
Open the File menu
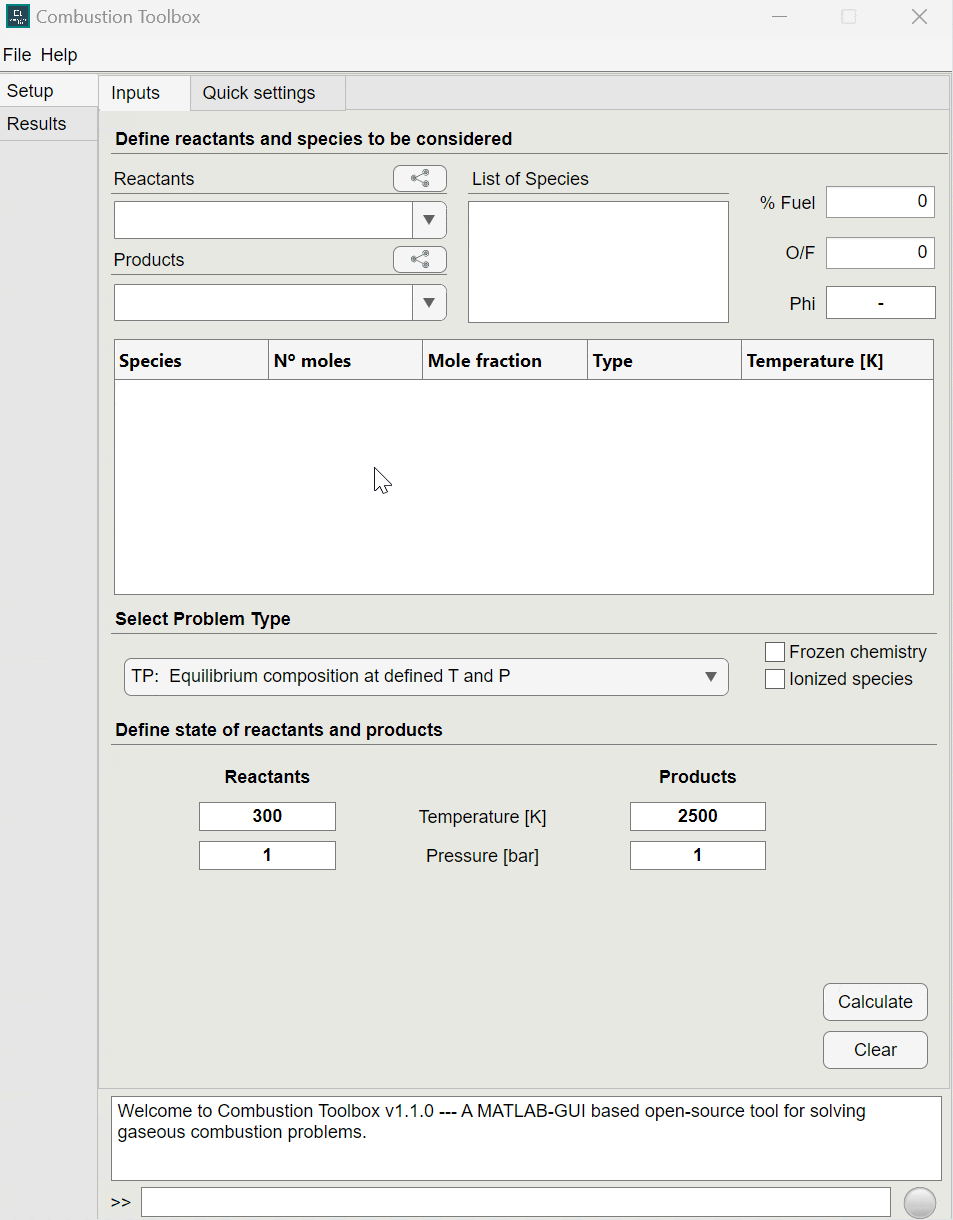click(x=17, y=55)
